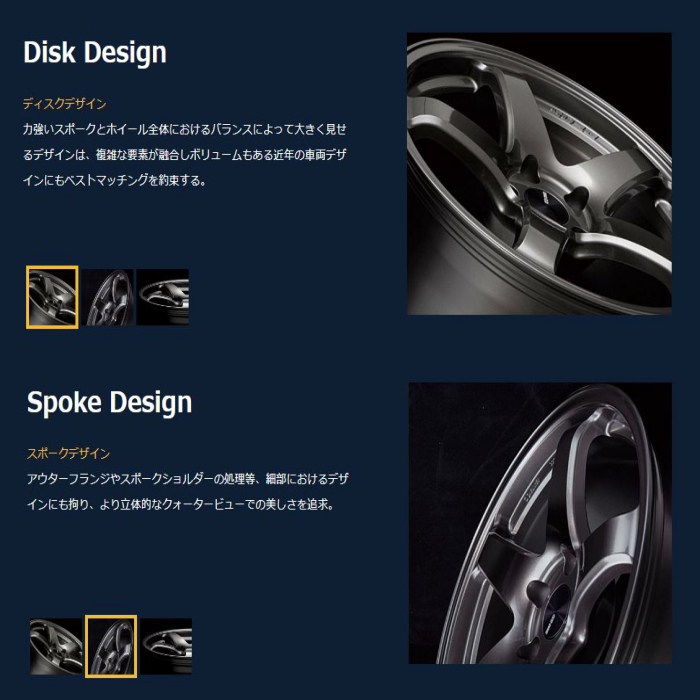
Task: Open the large Spoke Design wheel photo
Action: click(540, 523)
